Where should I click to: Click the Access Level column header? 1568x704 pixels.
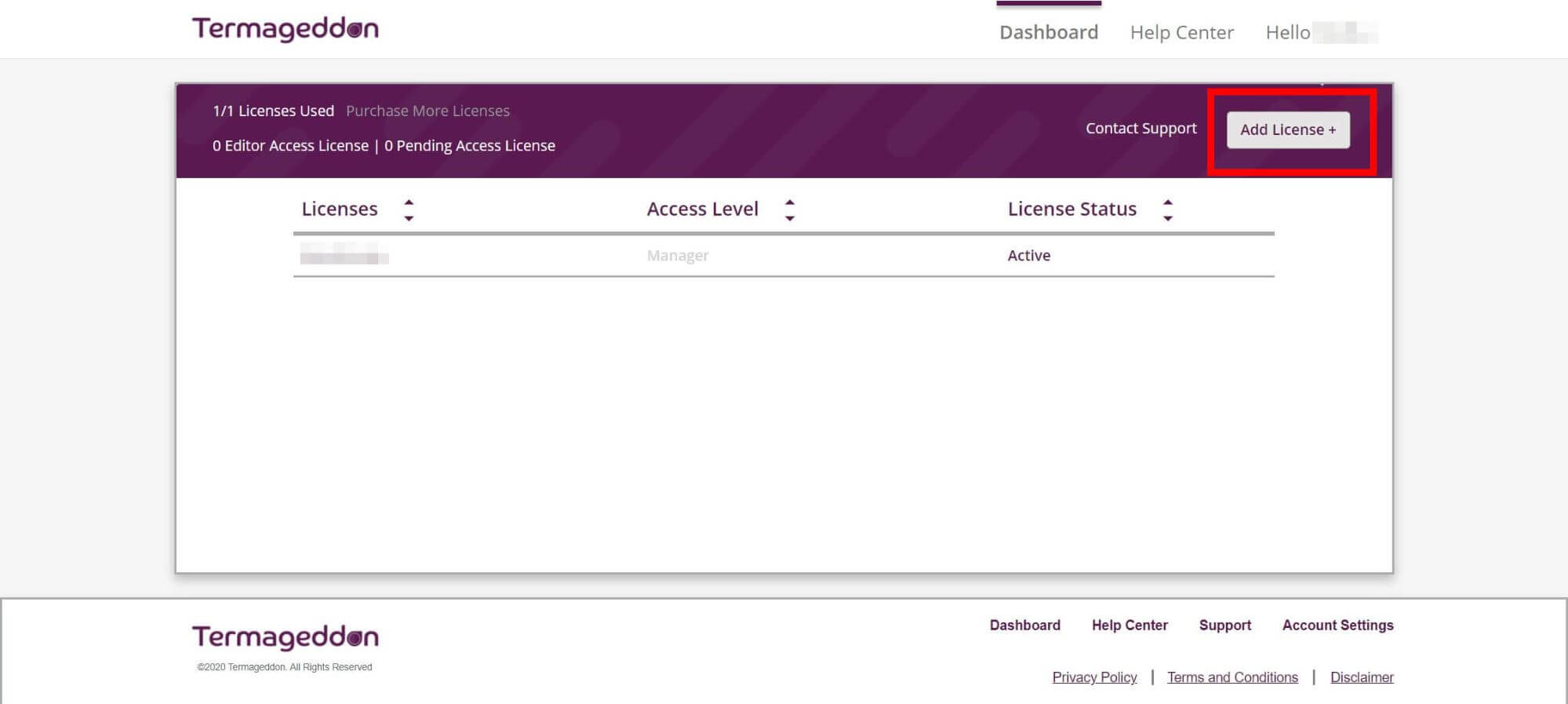[x=703, y=209]
